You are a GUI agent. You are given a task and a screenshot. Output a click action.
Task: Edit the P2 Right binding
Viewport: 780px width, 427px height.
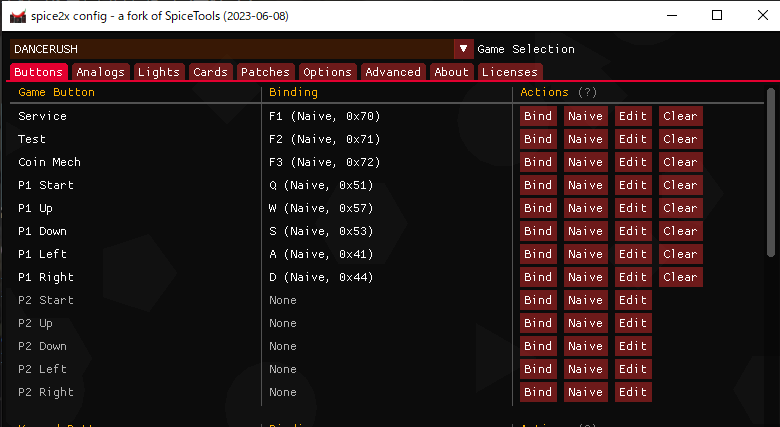pyautogui.click(x=632, y=392)
